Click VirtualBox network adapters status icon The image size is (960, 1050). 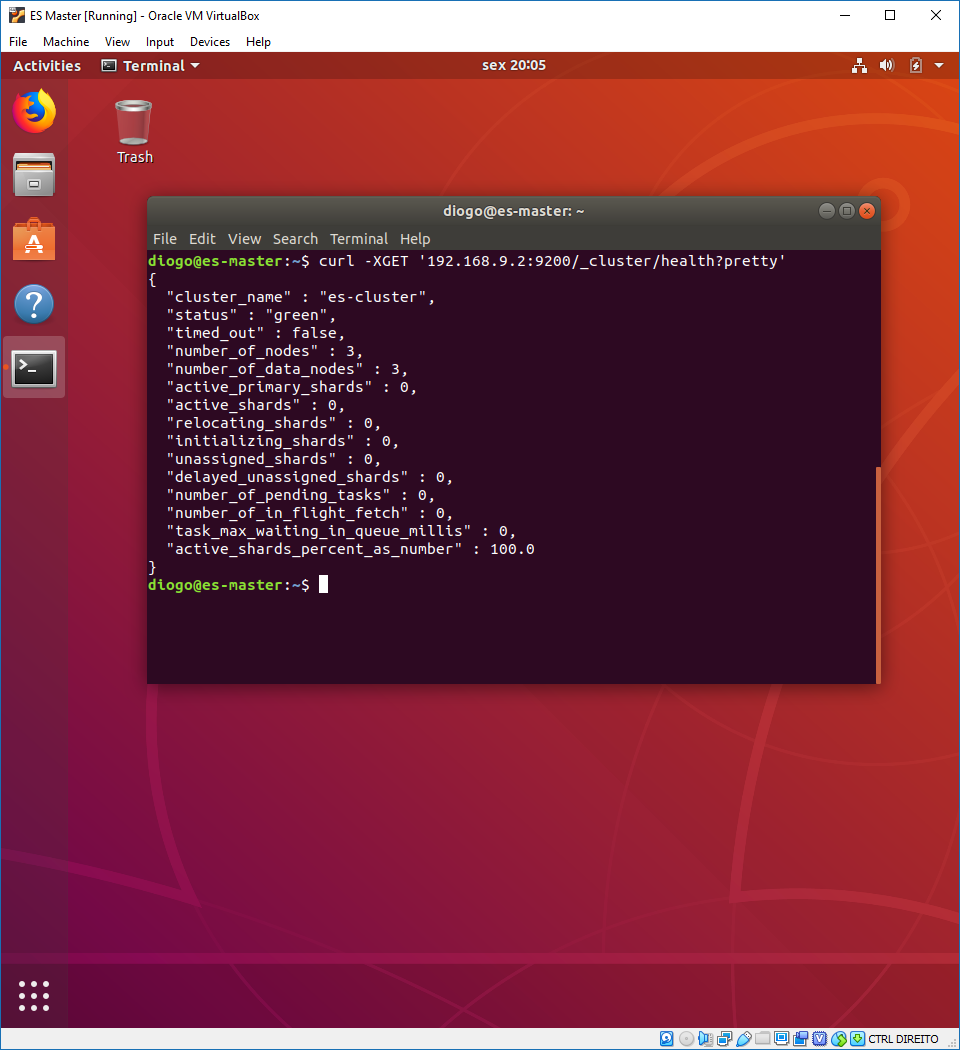pyautogui.click(x=724, y=1039)
